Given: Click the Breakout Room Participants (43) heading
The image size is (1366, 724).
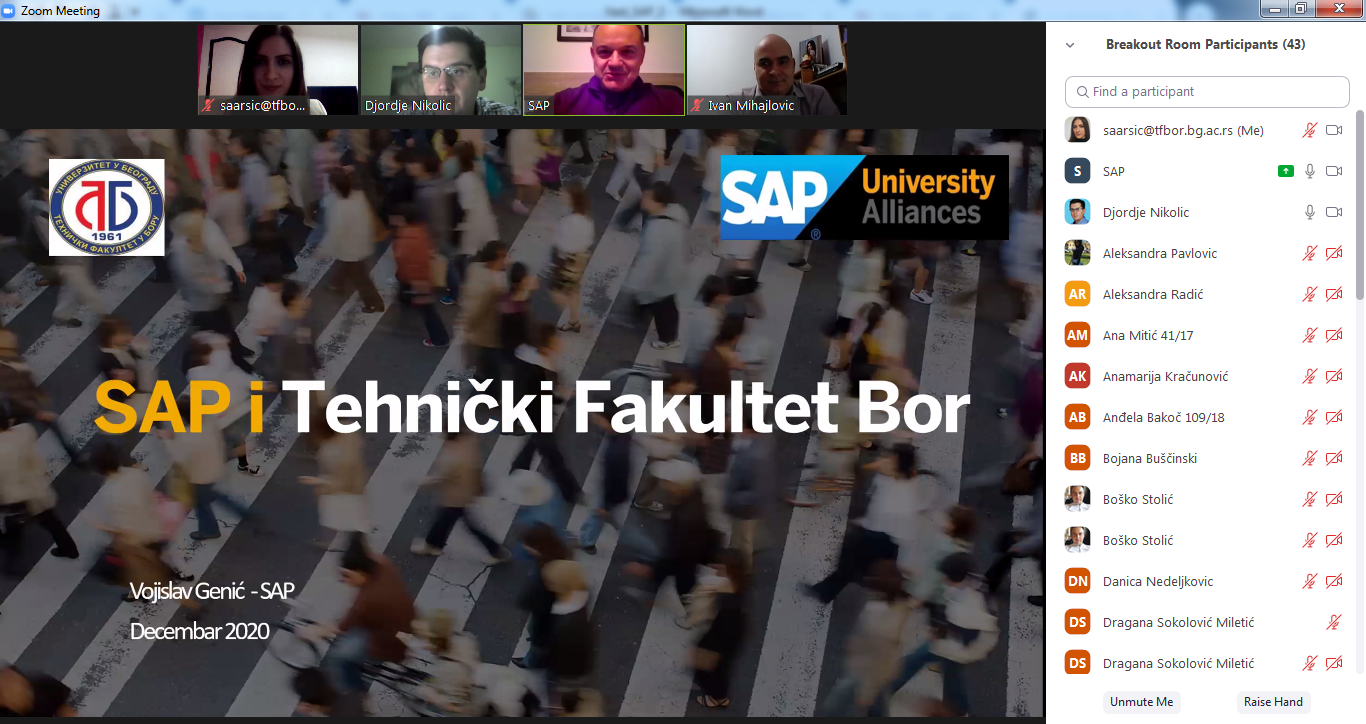Looking at the screenshot, I should coord(1205,45).
